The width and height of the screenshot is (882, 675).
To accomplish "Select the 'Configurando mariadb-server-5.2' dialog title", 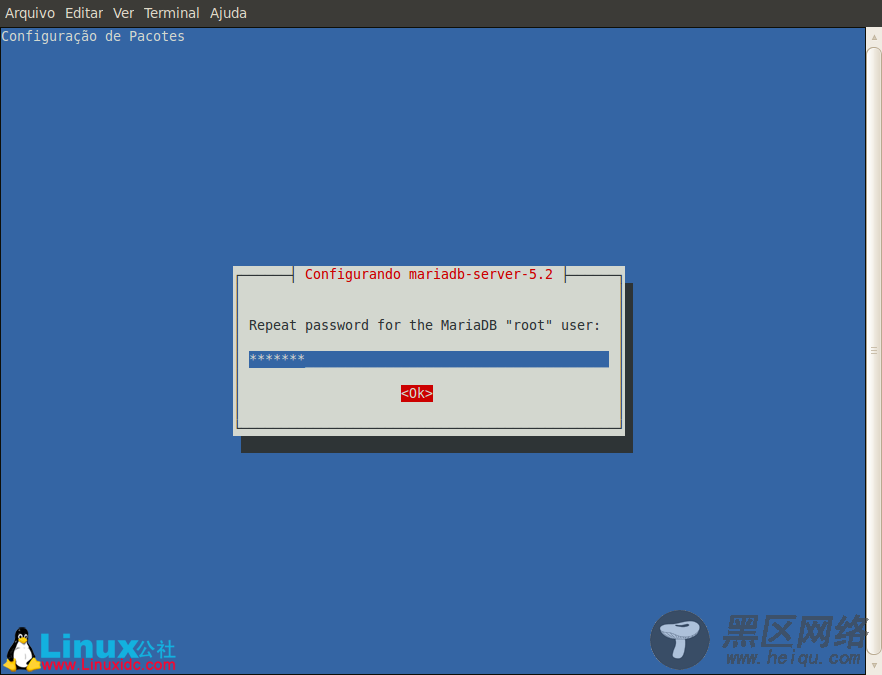I will point(429,274).
